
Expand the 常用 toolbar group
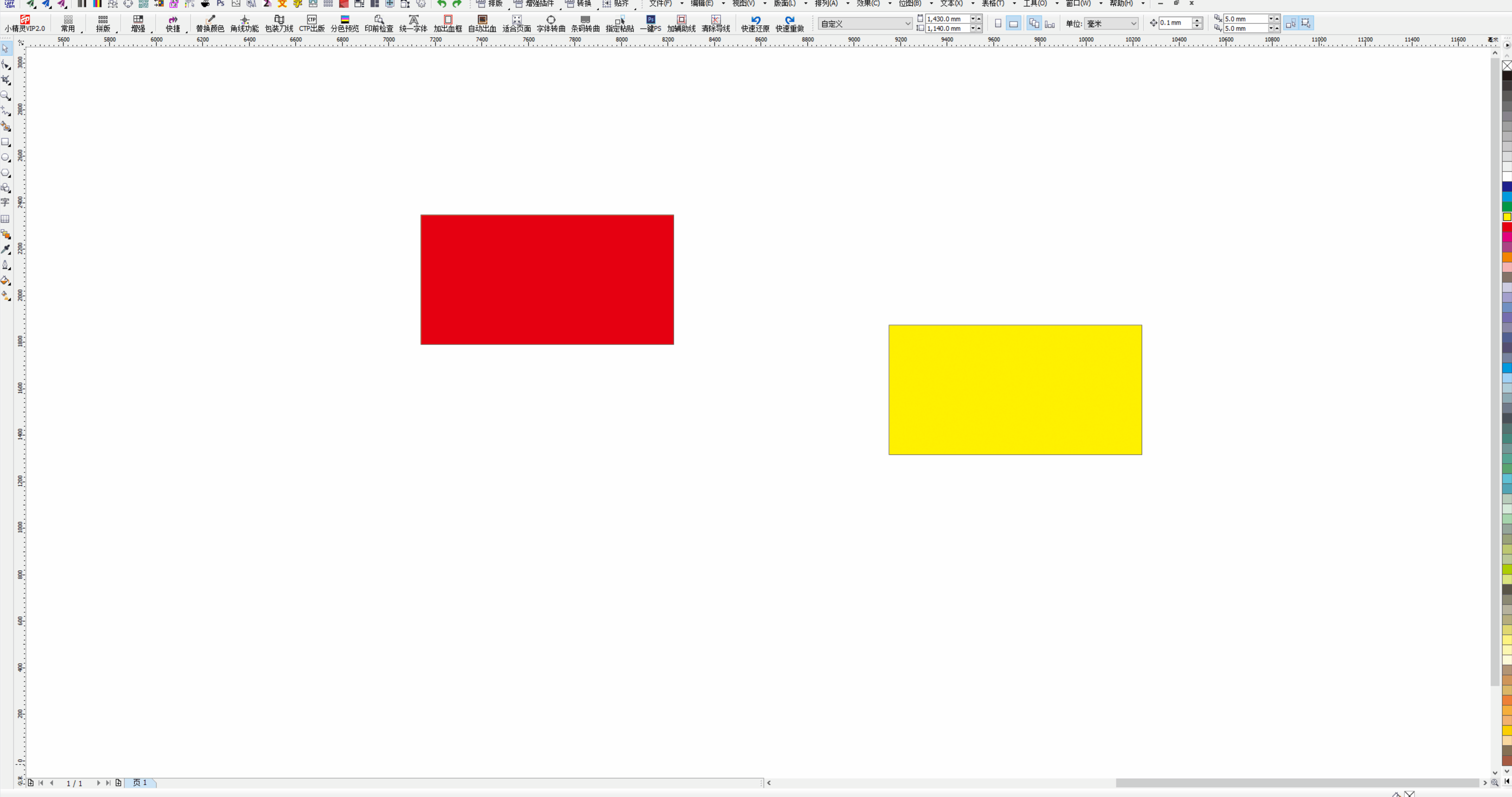click(x=68, y=23)
